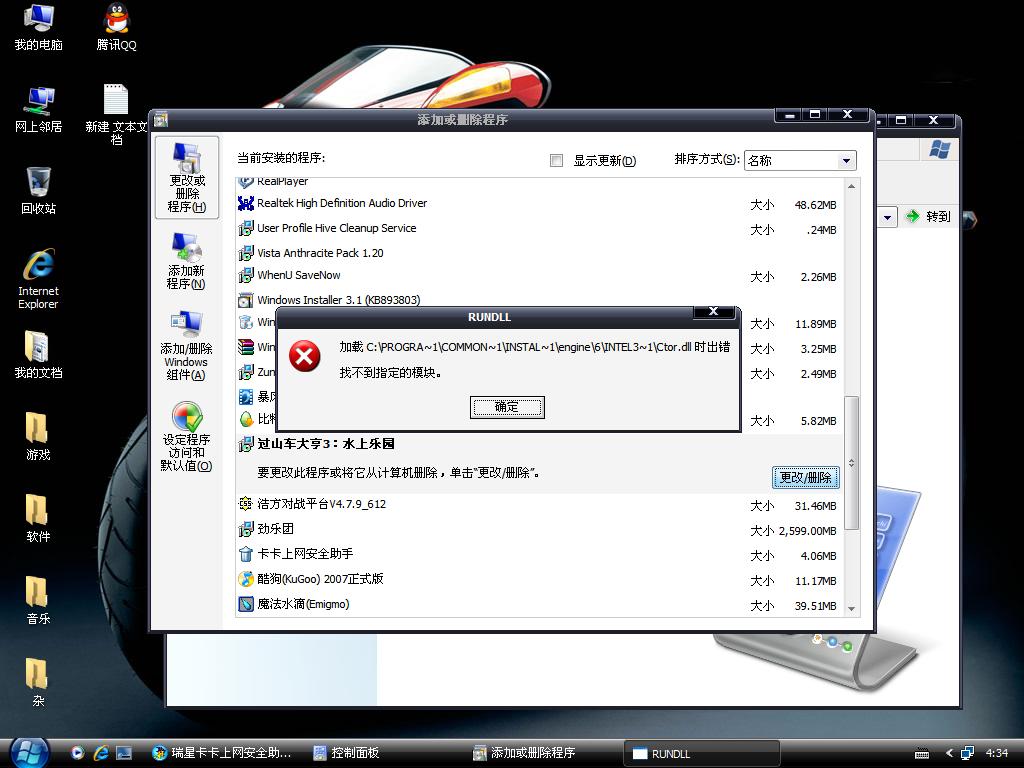Open Internet Explorer desktop icon

point(39,279)
